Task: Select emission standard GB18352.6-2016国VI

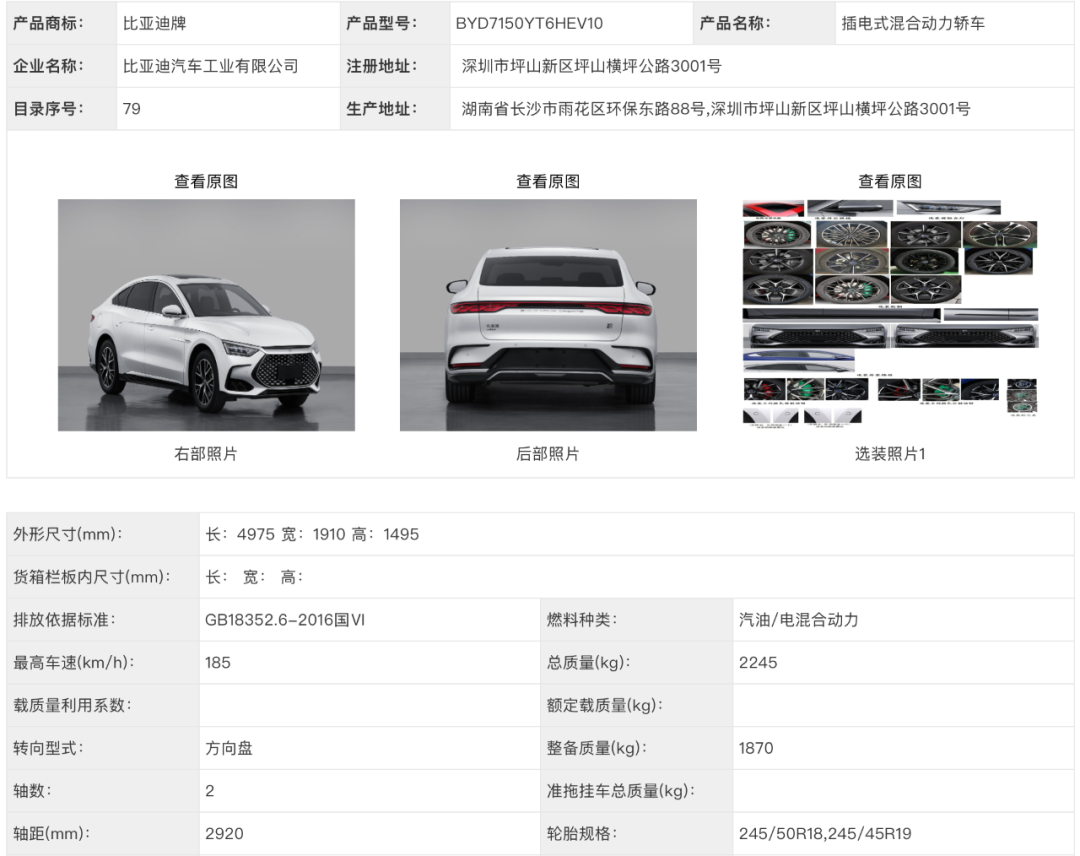Action: click(x=284, y=620)
